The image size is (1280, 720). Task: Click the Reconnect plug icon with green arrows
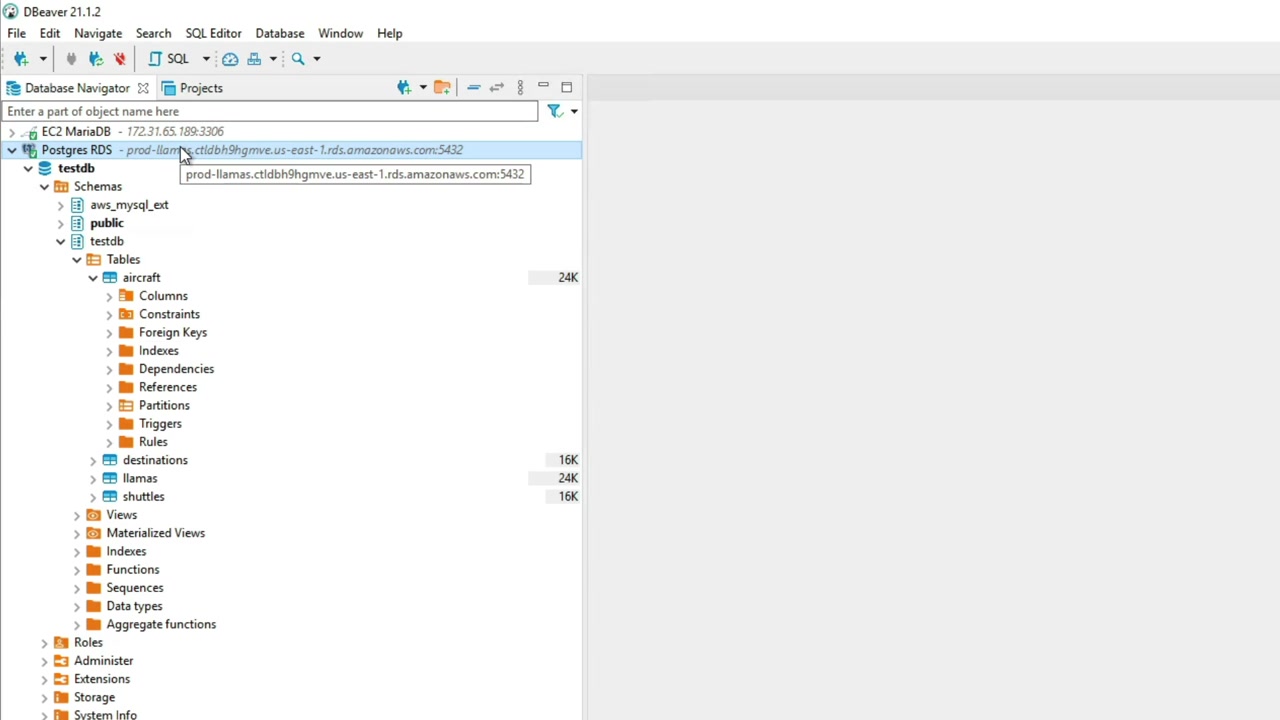pos(95,59)
